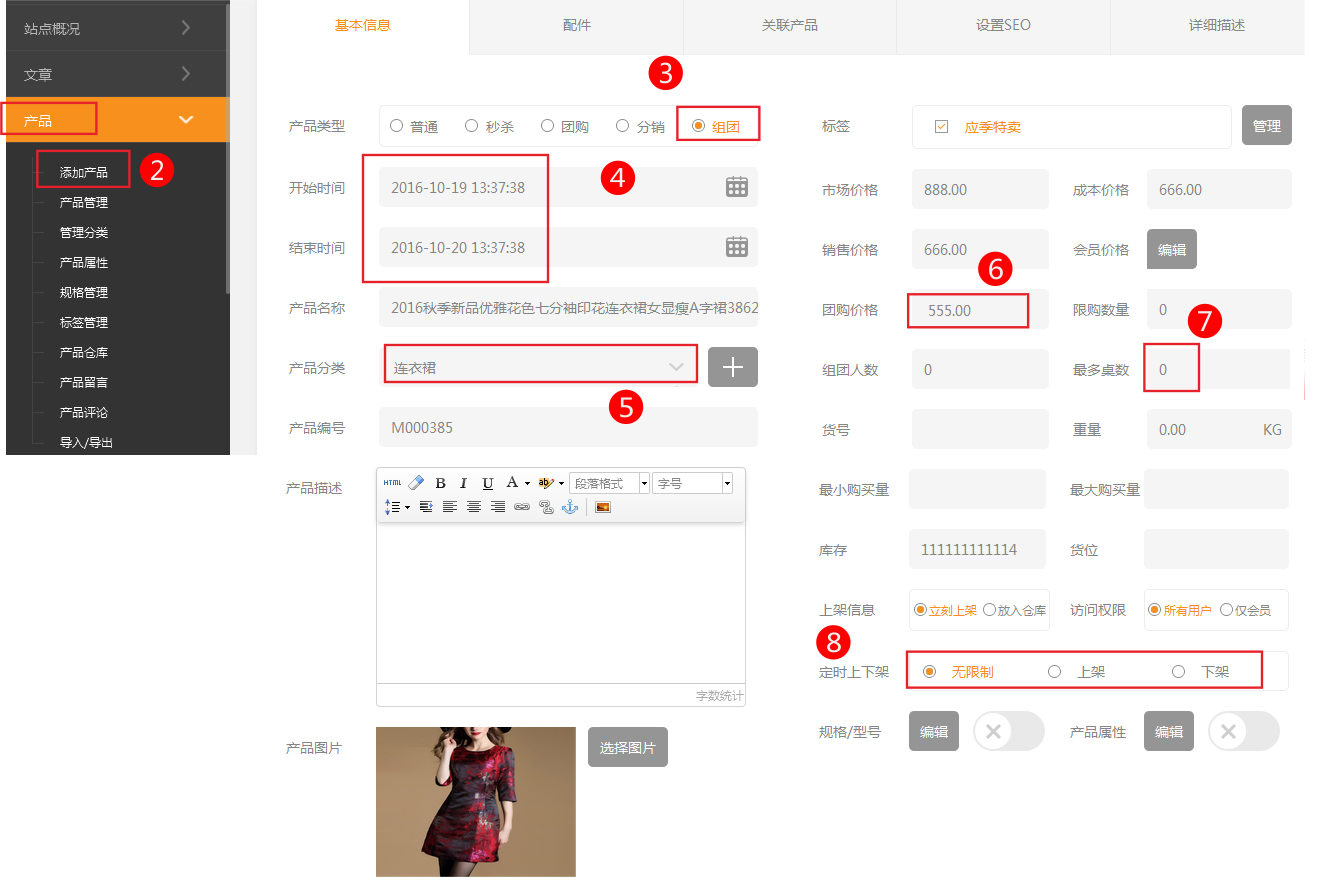Check the 应季特卖 tag checkbox

941,127
